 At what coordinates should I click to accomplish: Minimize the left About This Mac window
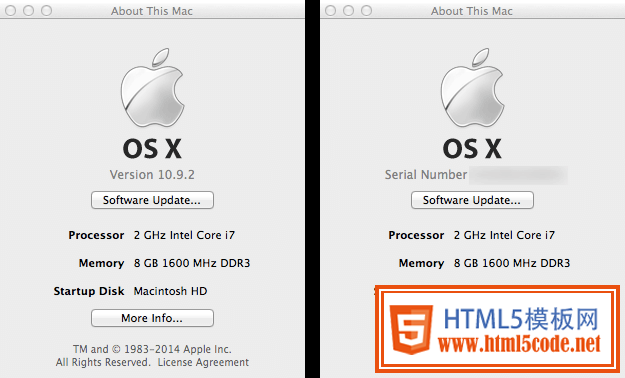[29, 11]
